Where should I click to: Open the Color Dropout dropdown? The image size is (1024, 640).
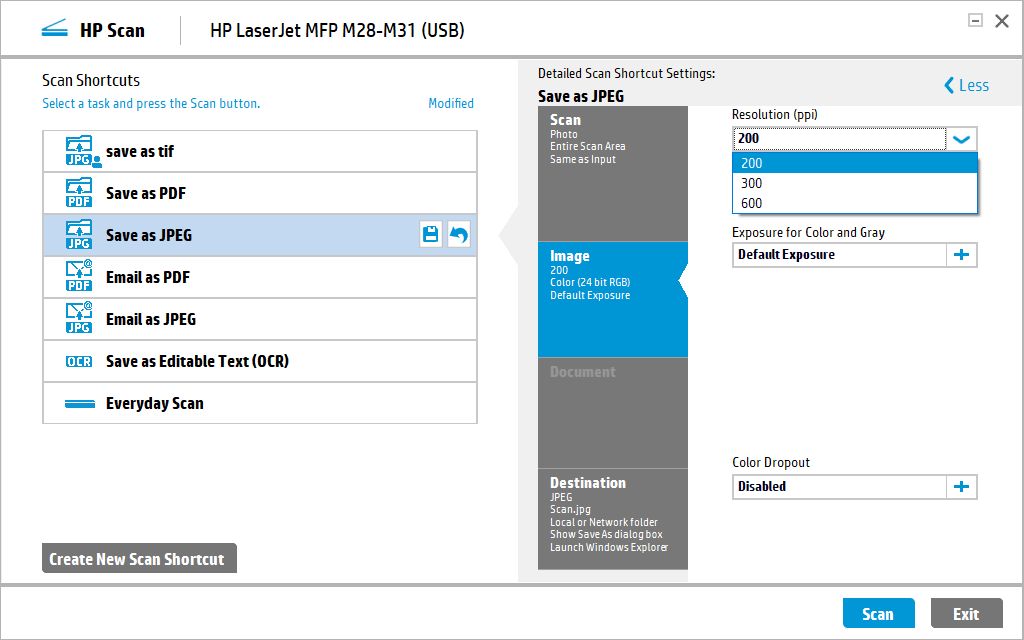(838, 487)
